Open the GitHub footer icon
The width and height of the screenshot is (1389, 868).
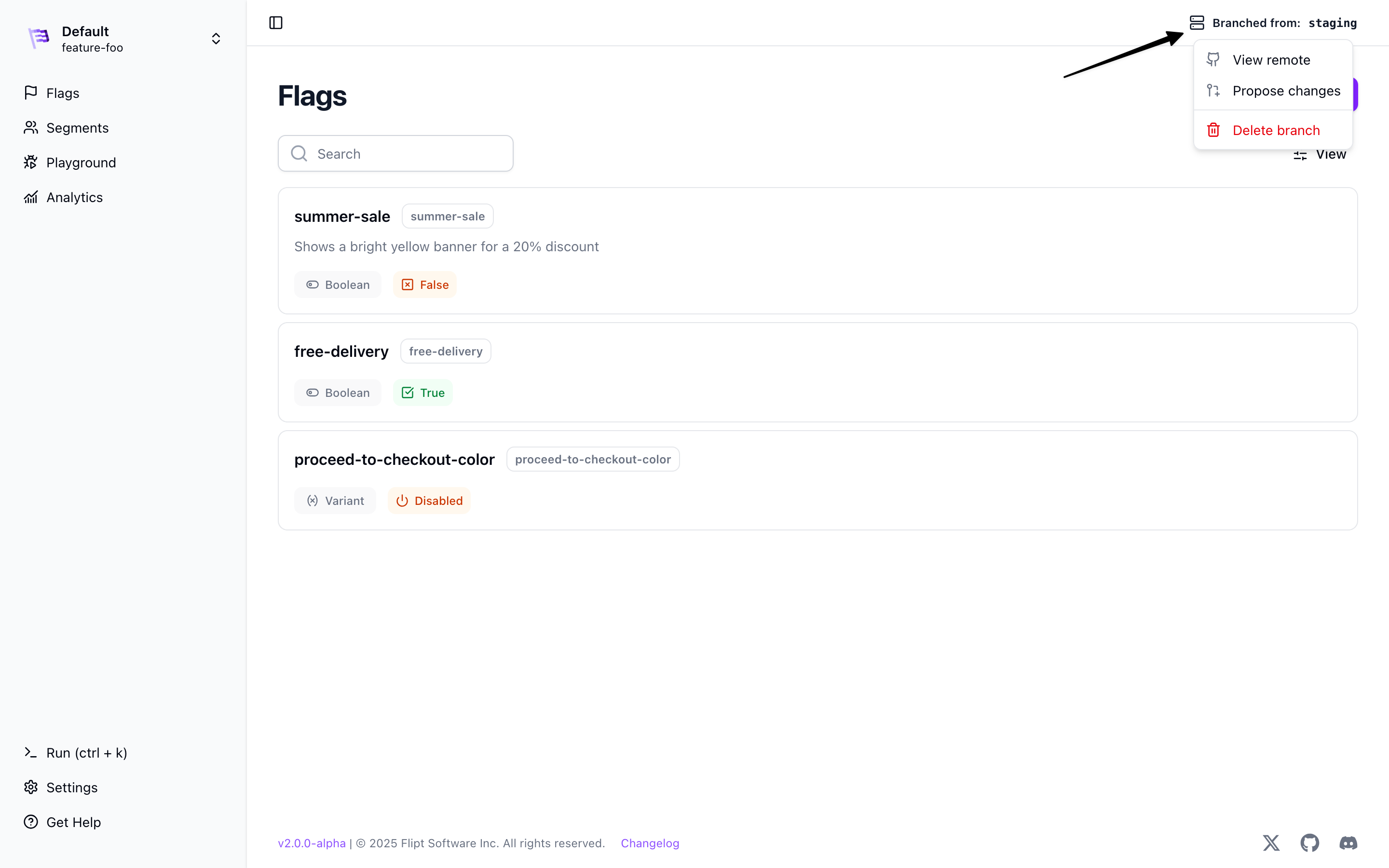1309,843
